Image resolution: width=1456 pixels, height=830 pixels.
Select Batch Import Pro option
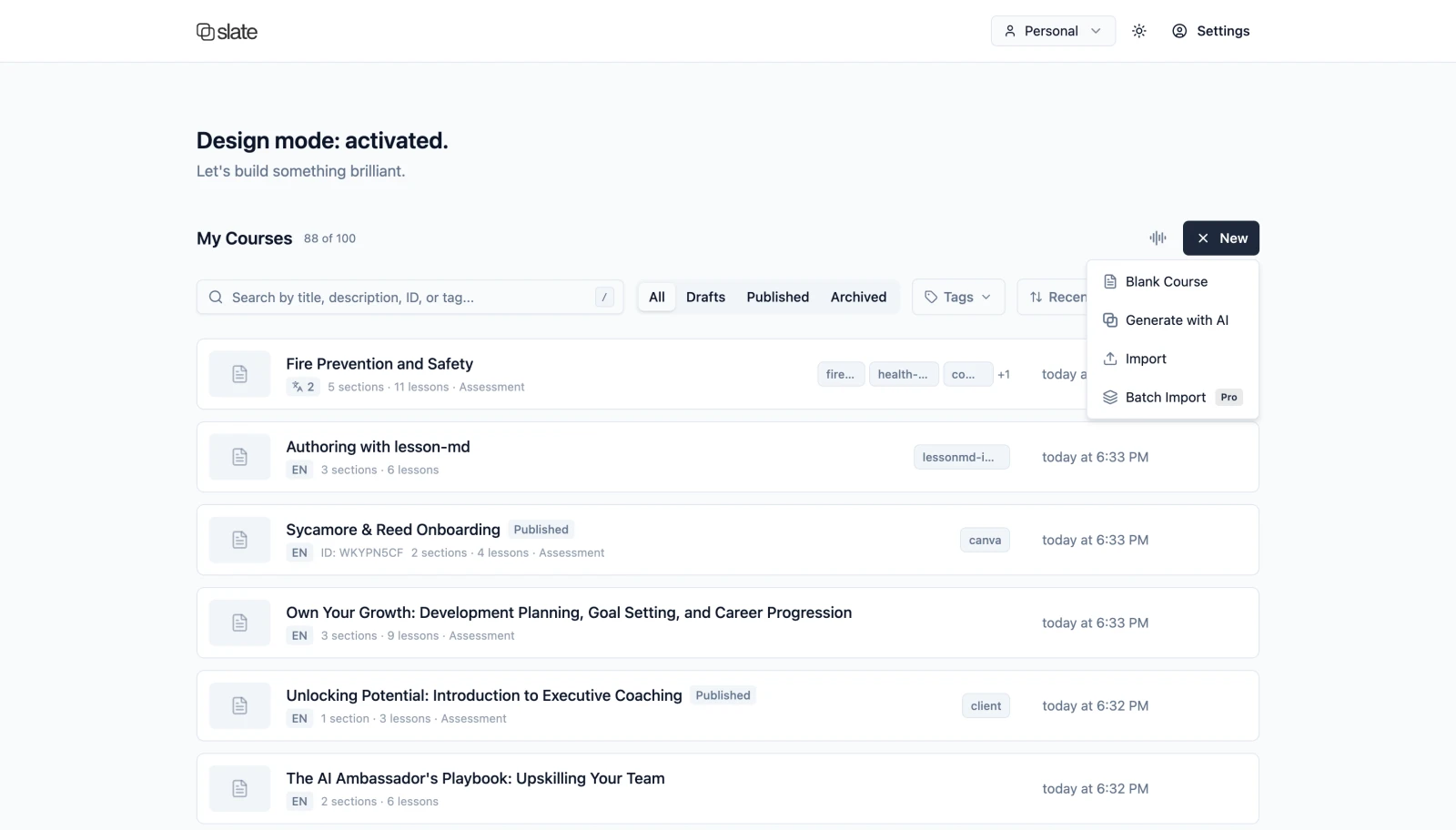(x=1172, y=398)
